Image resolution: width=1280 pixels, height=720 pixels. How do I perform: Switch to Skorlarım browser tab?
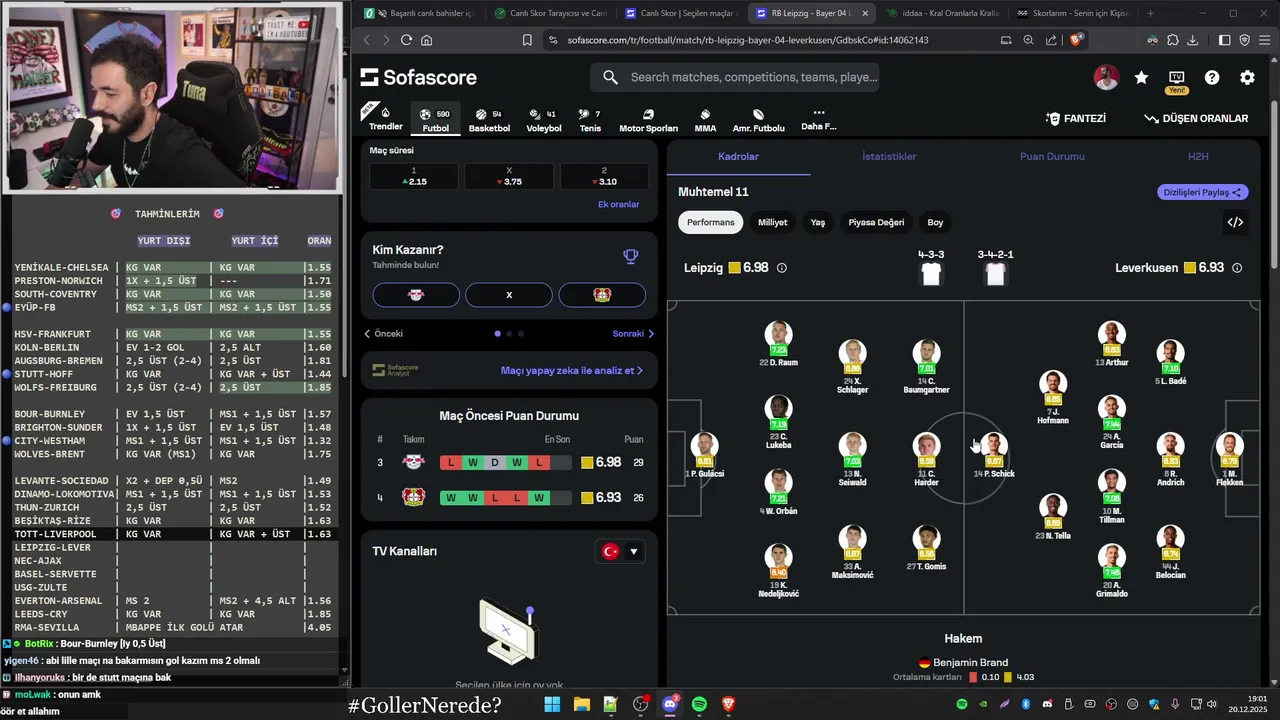pos(1073,13)
